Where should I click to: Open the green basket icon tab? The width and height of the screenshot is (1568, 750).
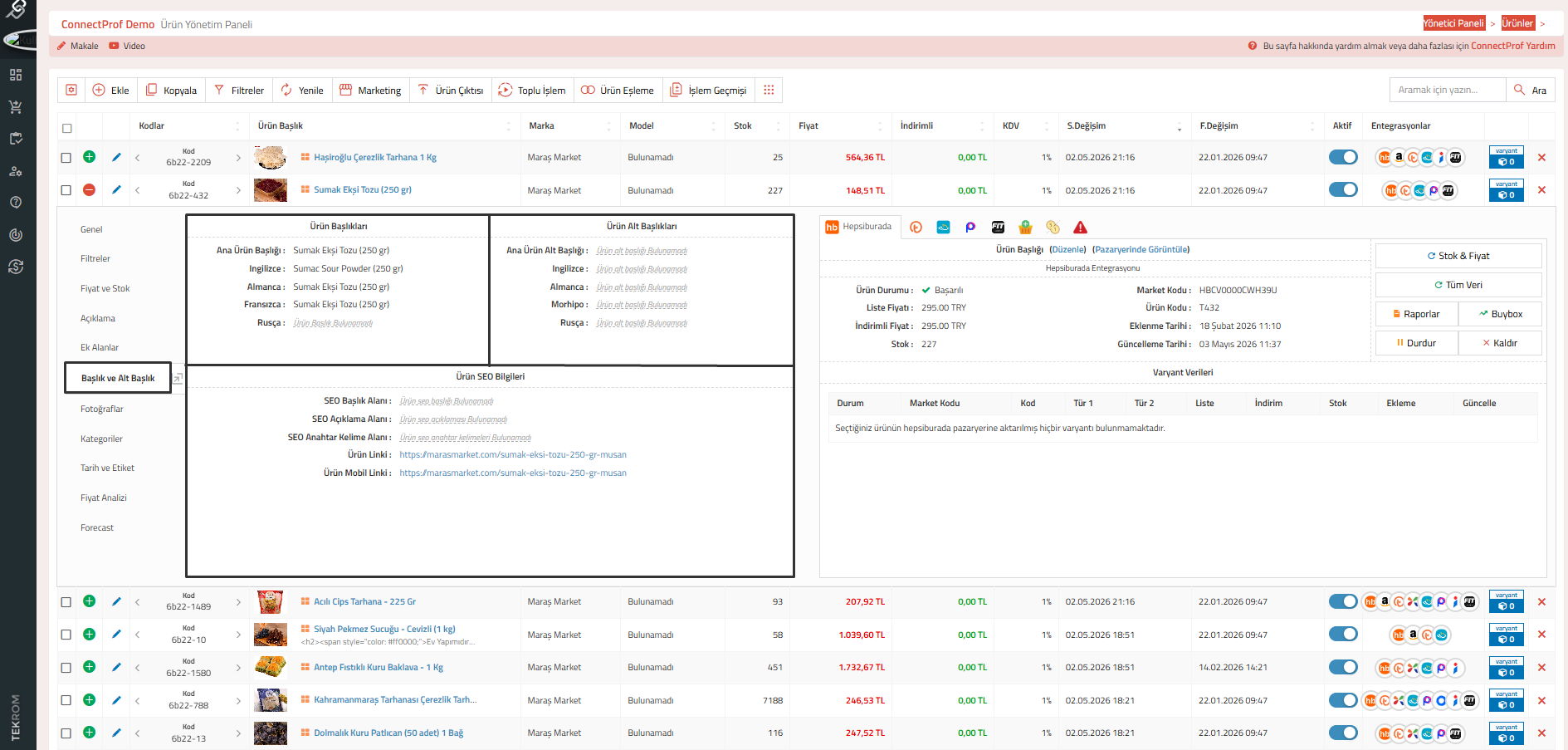pos(1025,227)
